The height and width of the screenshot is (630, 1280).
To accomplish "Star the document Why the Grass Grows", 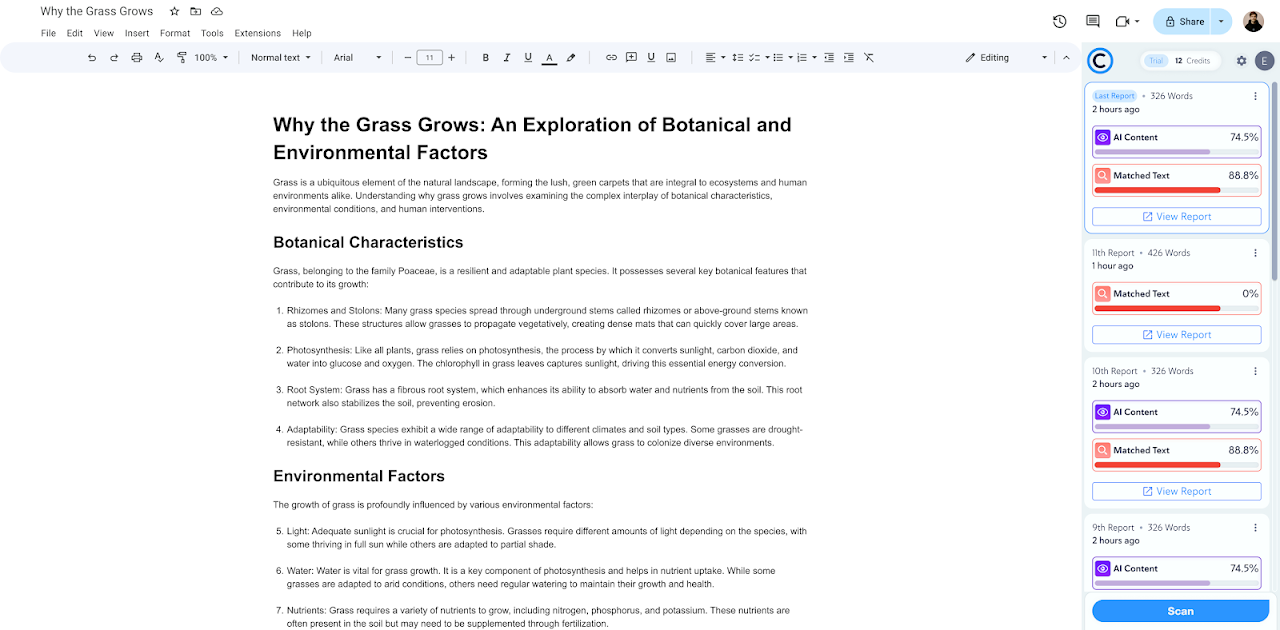I will [174, 11].
